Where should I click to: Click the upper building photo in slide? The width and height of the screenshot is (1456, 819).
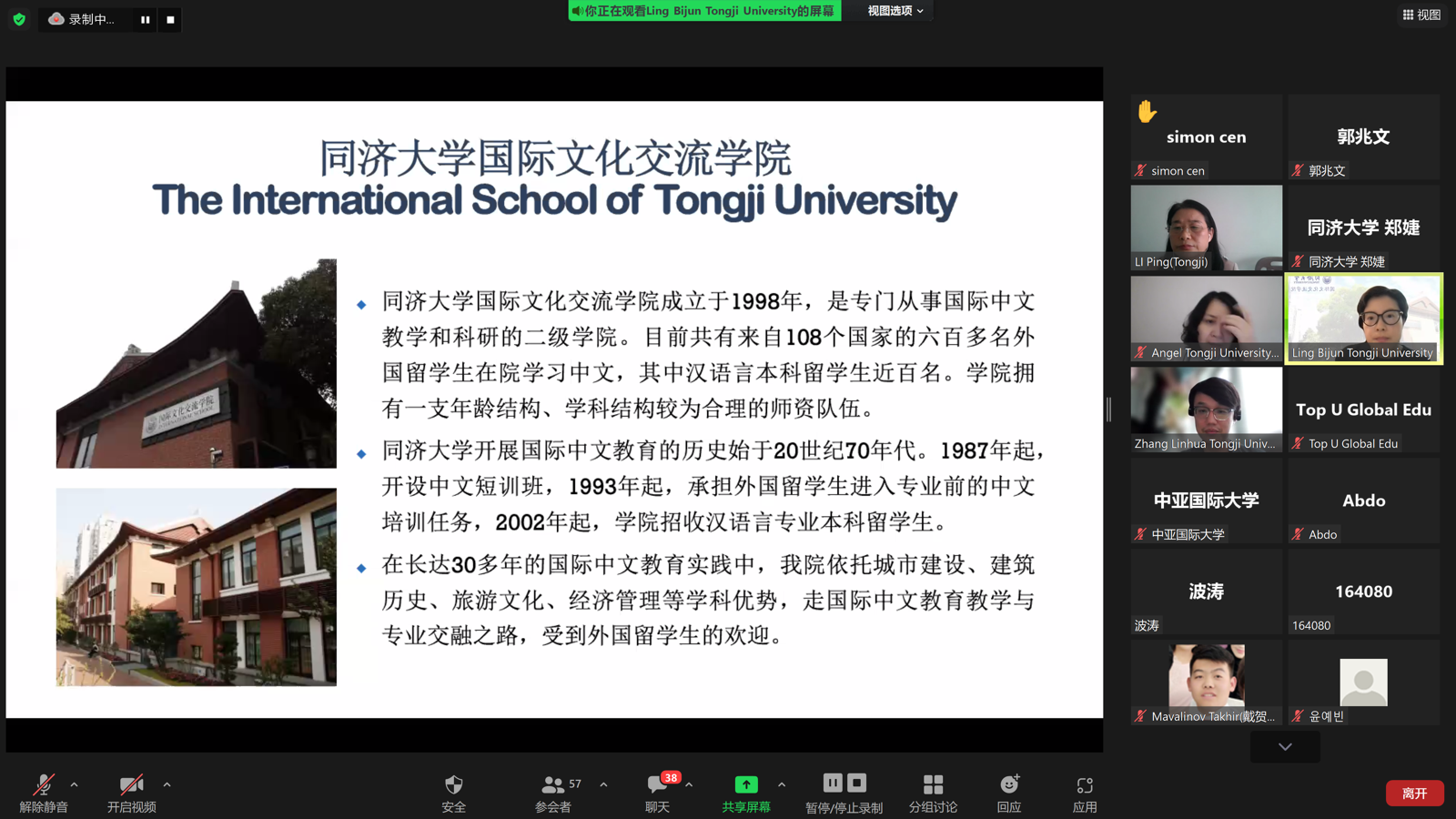tap(197, 363)
